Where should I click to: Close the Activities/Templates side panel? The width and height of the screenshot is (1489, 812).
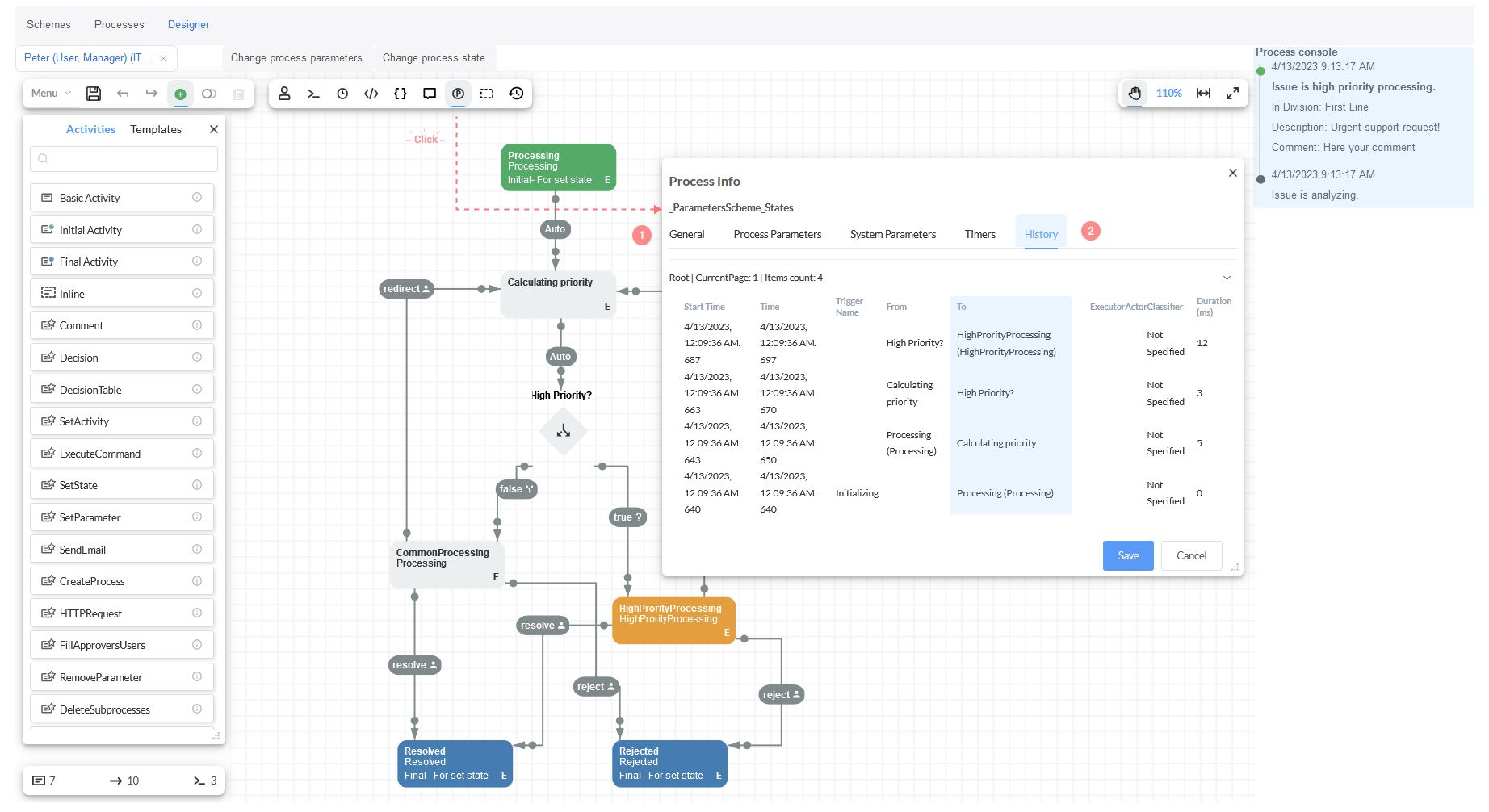[x=214, y=129]
